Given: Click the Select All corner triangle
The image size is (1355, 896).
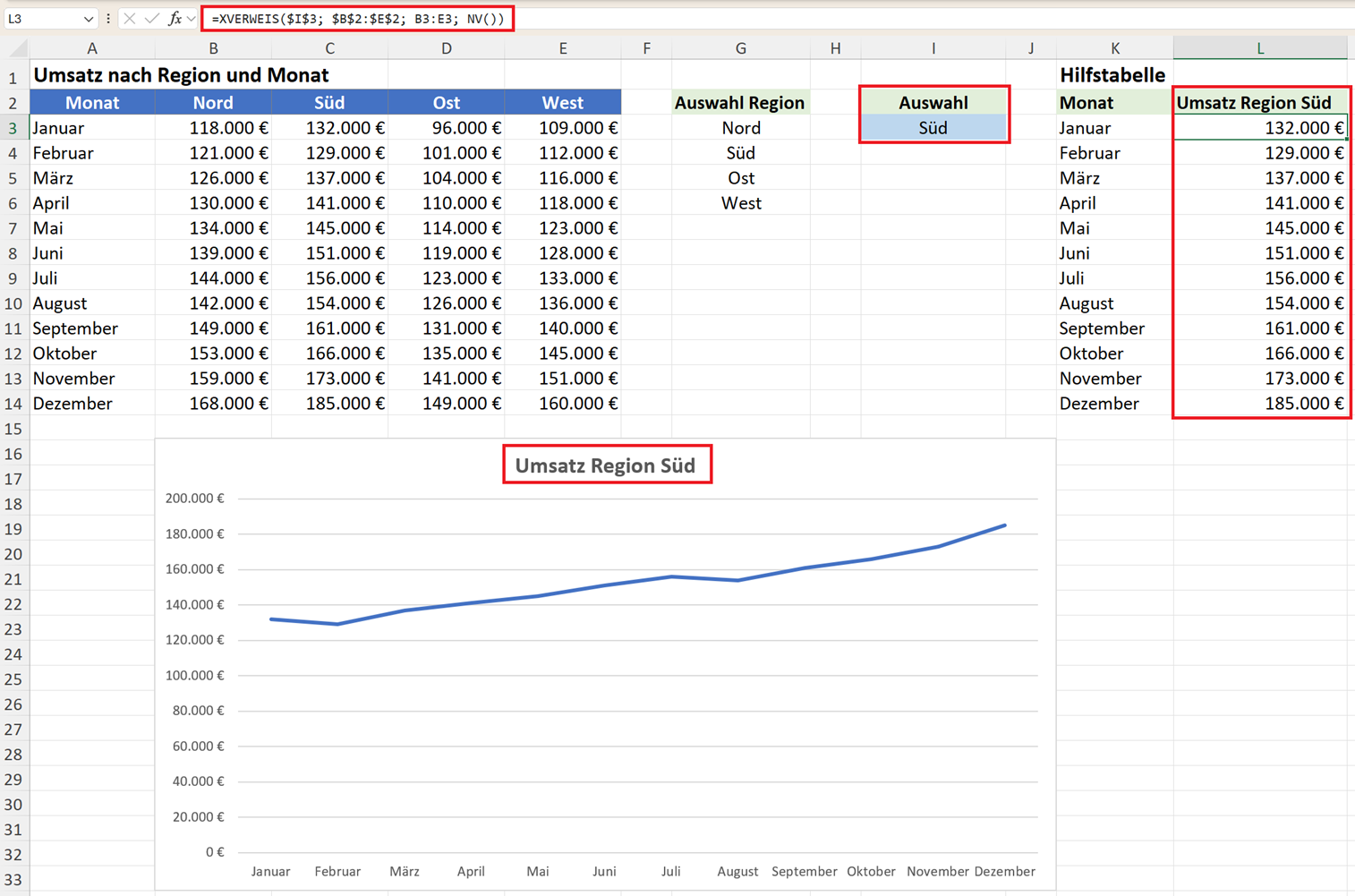Looking at the screenshot, I should (x=17, y=48).
